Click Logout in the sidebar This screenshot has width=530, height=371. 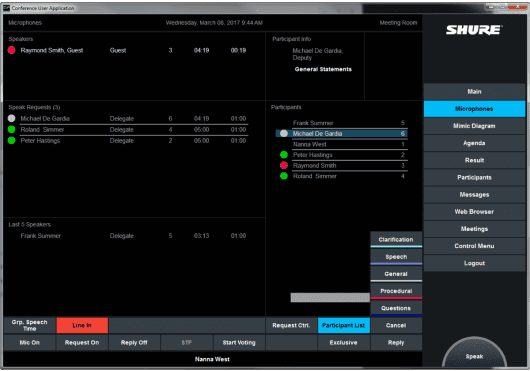tap(474, 263)
